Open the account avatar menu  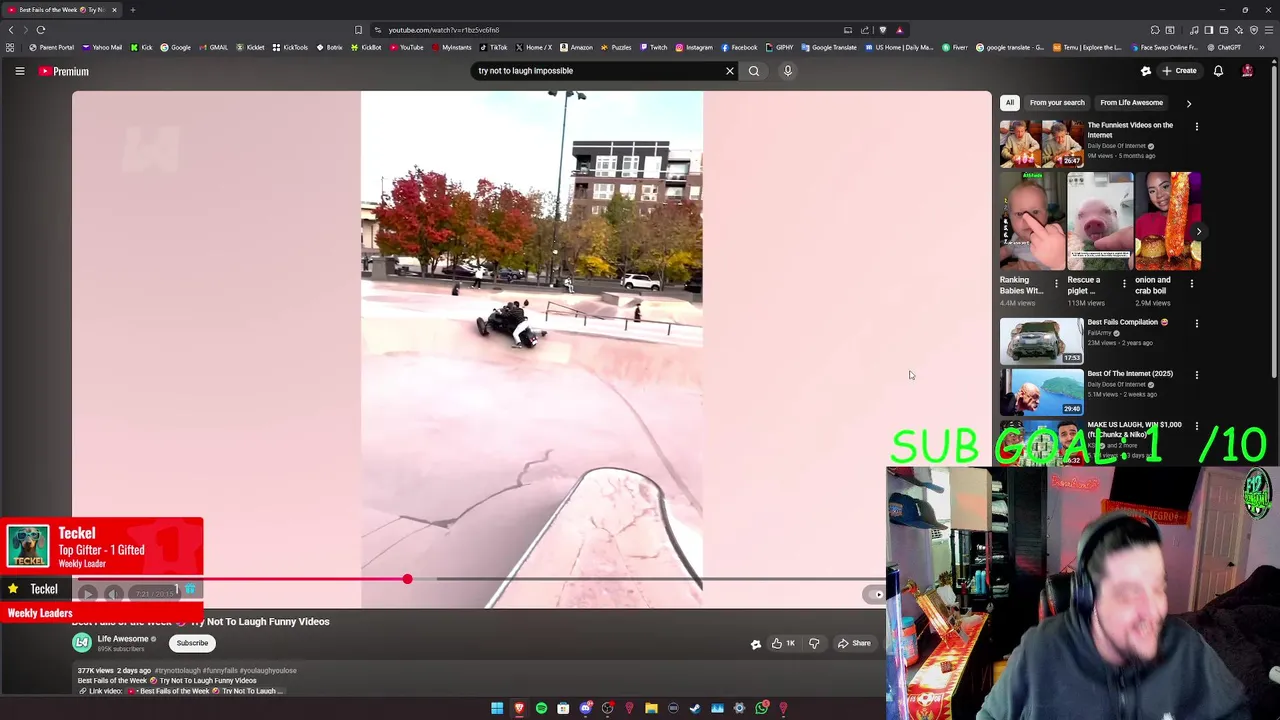(x=1247, y=71)
